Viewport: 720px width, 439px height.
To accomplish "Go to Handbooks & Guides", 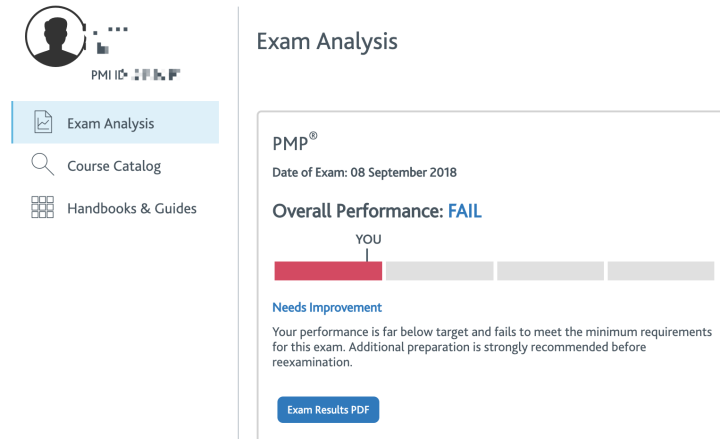I will [x=132, y=208].
